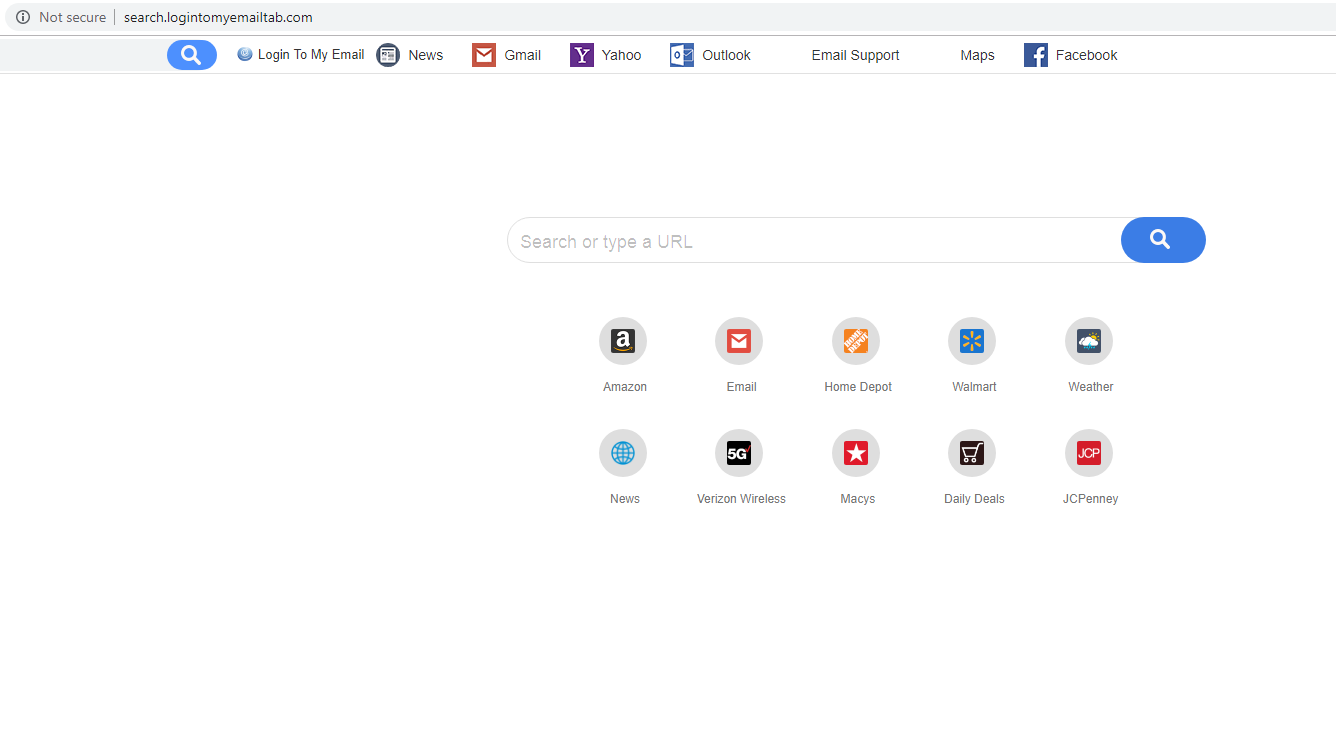Open the Macys star shortcut icon
The height and width of the screenshot is (752, 1336).
[x=856, y=453]
